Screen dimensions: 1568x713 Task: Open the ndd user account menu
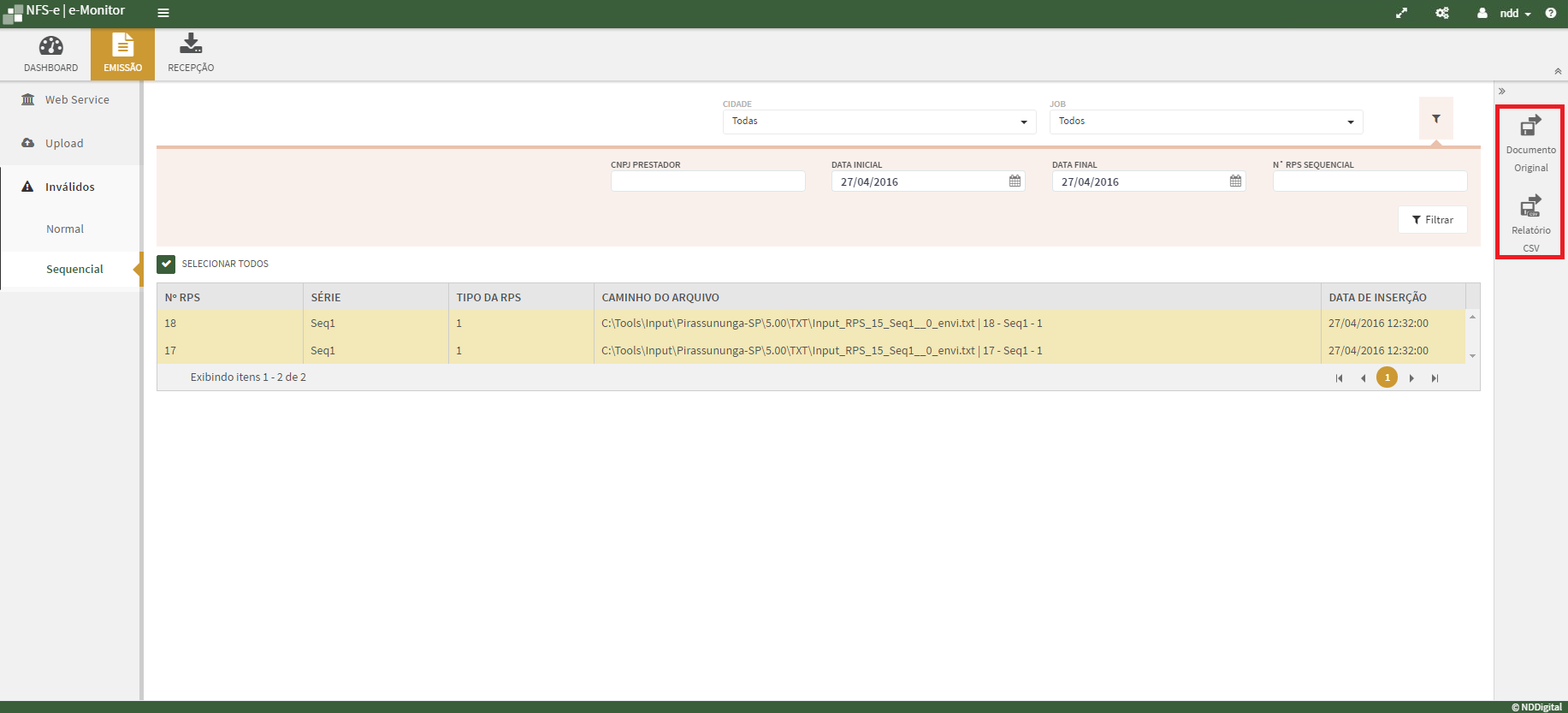click(x=1508, y=13)
